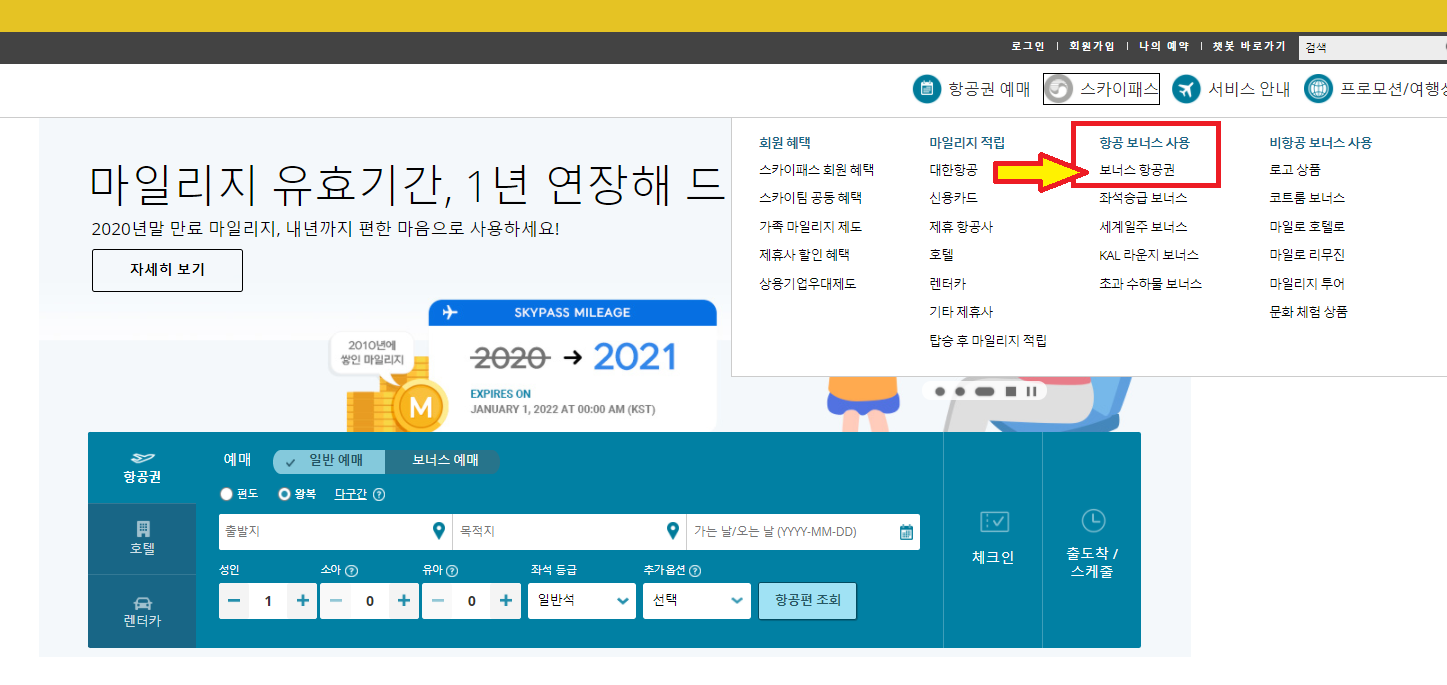Image resolution: width=1447 pixels, height=685 pixels.
Task: Click the help icon next to 소아
Action: (x=351, y=571)
